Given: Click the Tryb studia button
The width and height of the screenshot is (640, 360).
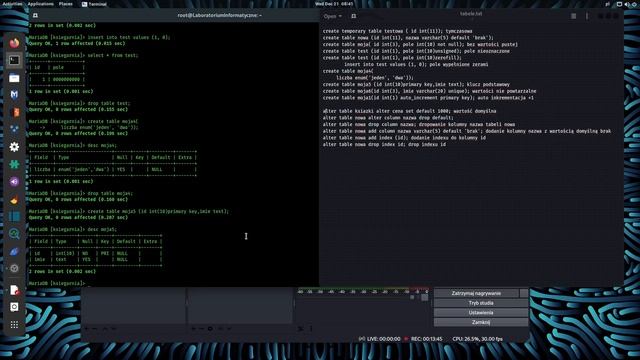Looking at the screenshot, I should [x=481, y=303].
